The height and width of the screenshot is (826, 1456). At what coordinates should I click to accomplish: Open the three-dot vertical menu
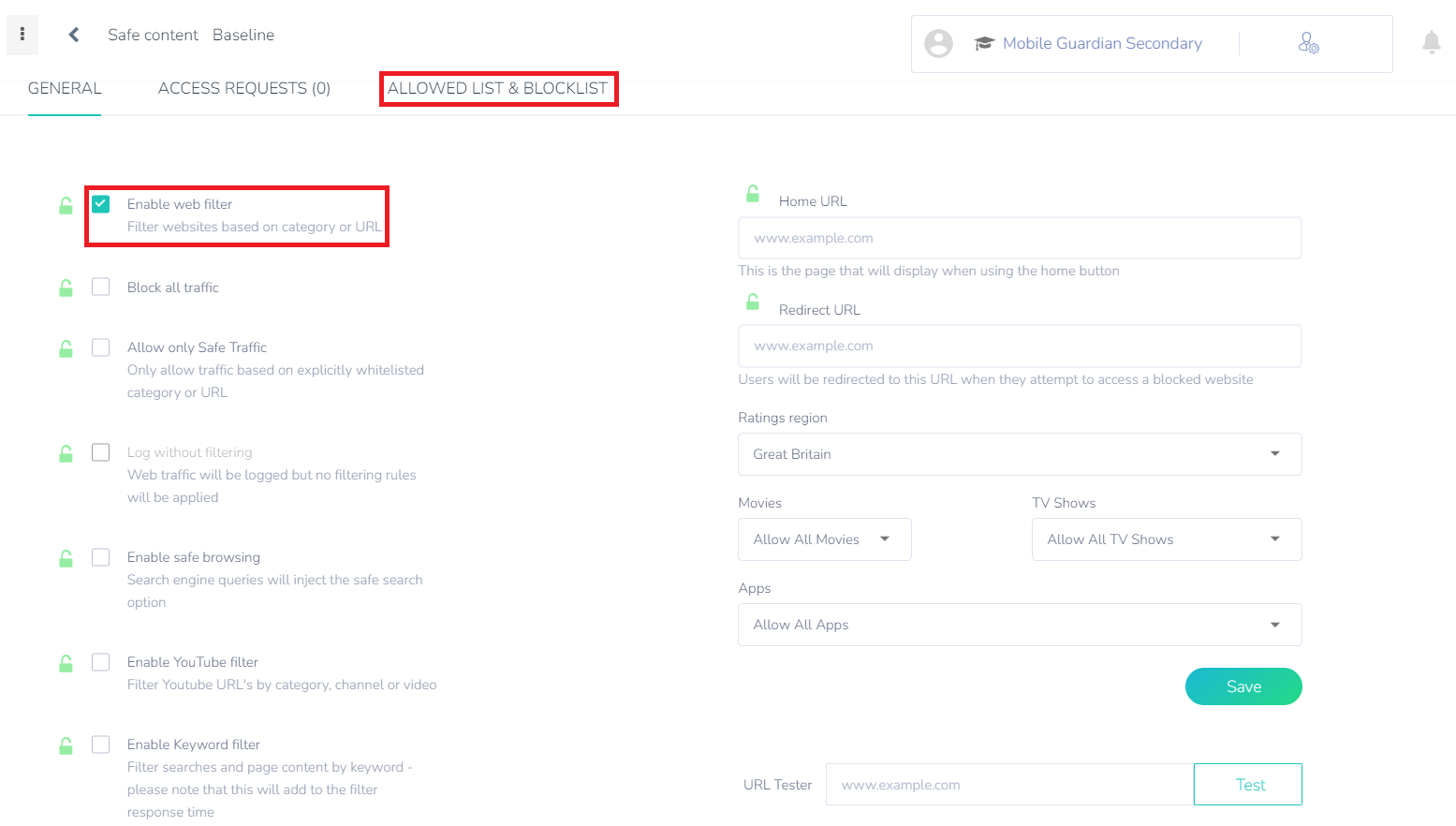22,35
